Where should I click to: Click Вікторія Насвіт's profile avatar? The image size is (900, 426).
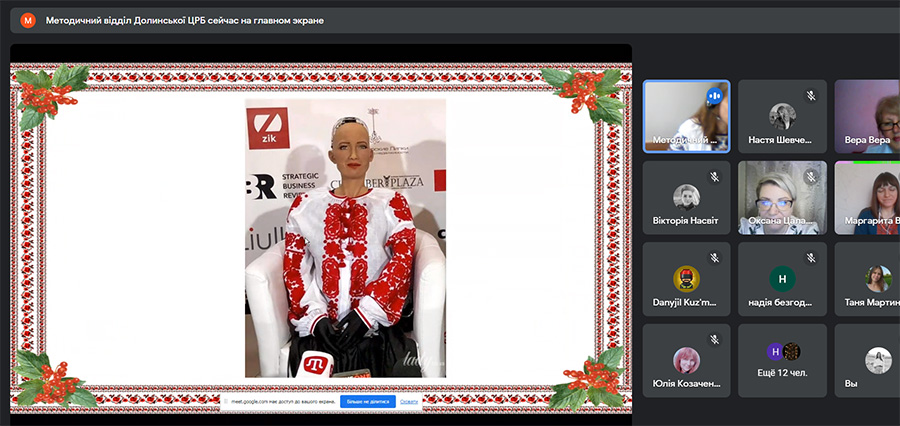[686, 197]
